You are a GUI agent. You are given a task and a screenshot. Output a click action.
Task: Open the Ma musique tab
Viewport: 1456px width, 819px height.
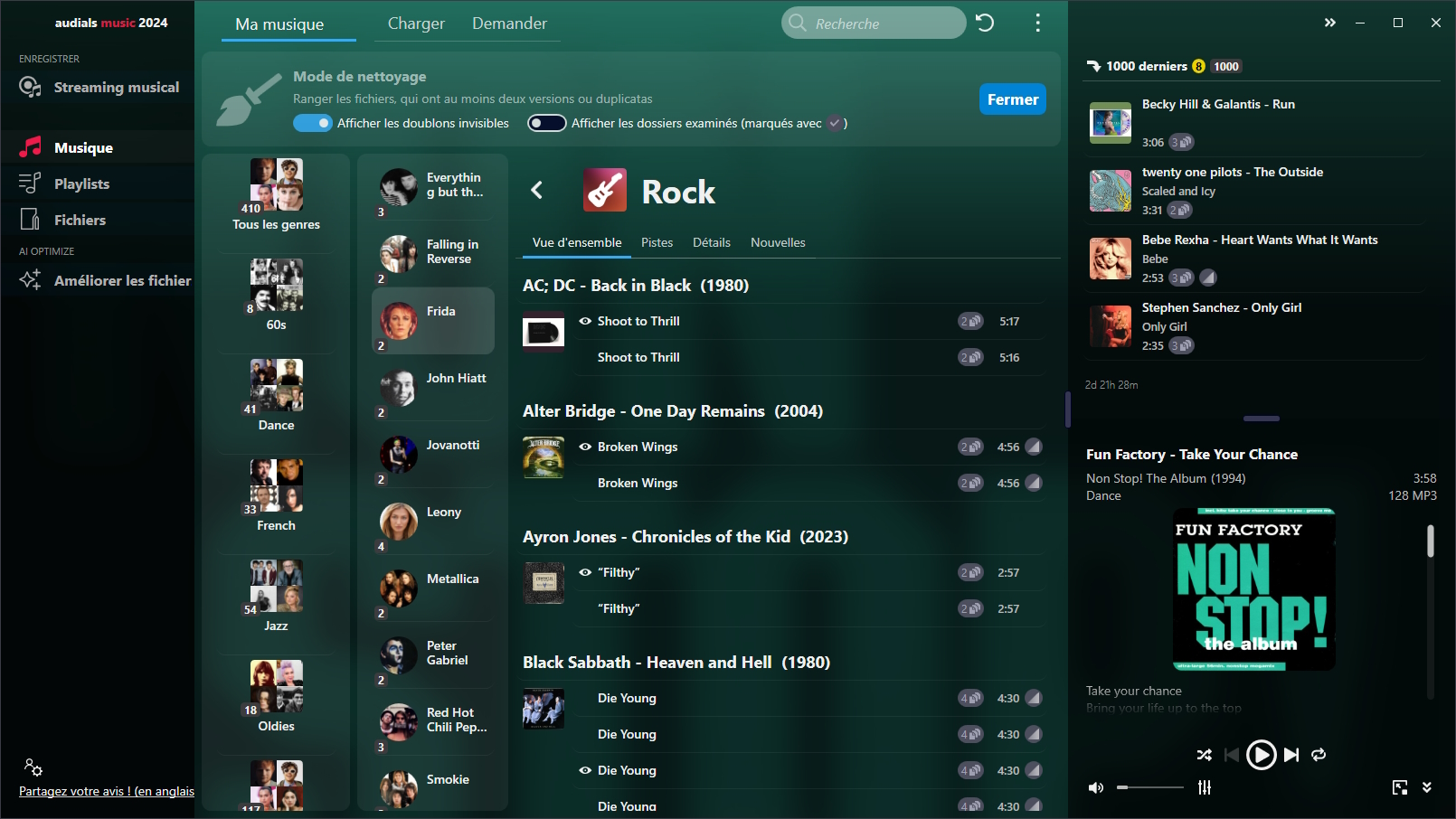point(279,24)
